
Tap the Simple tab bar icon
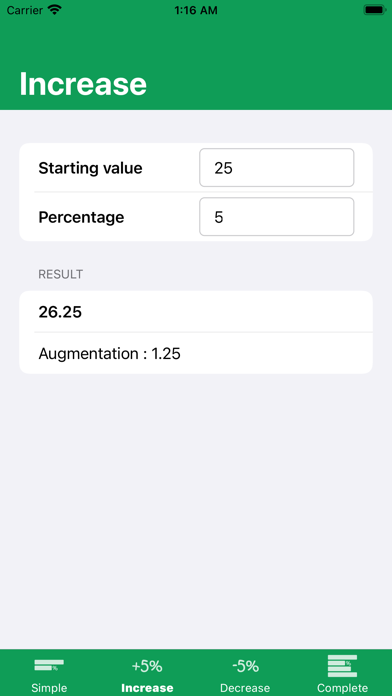[x=49, y=665]
